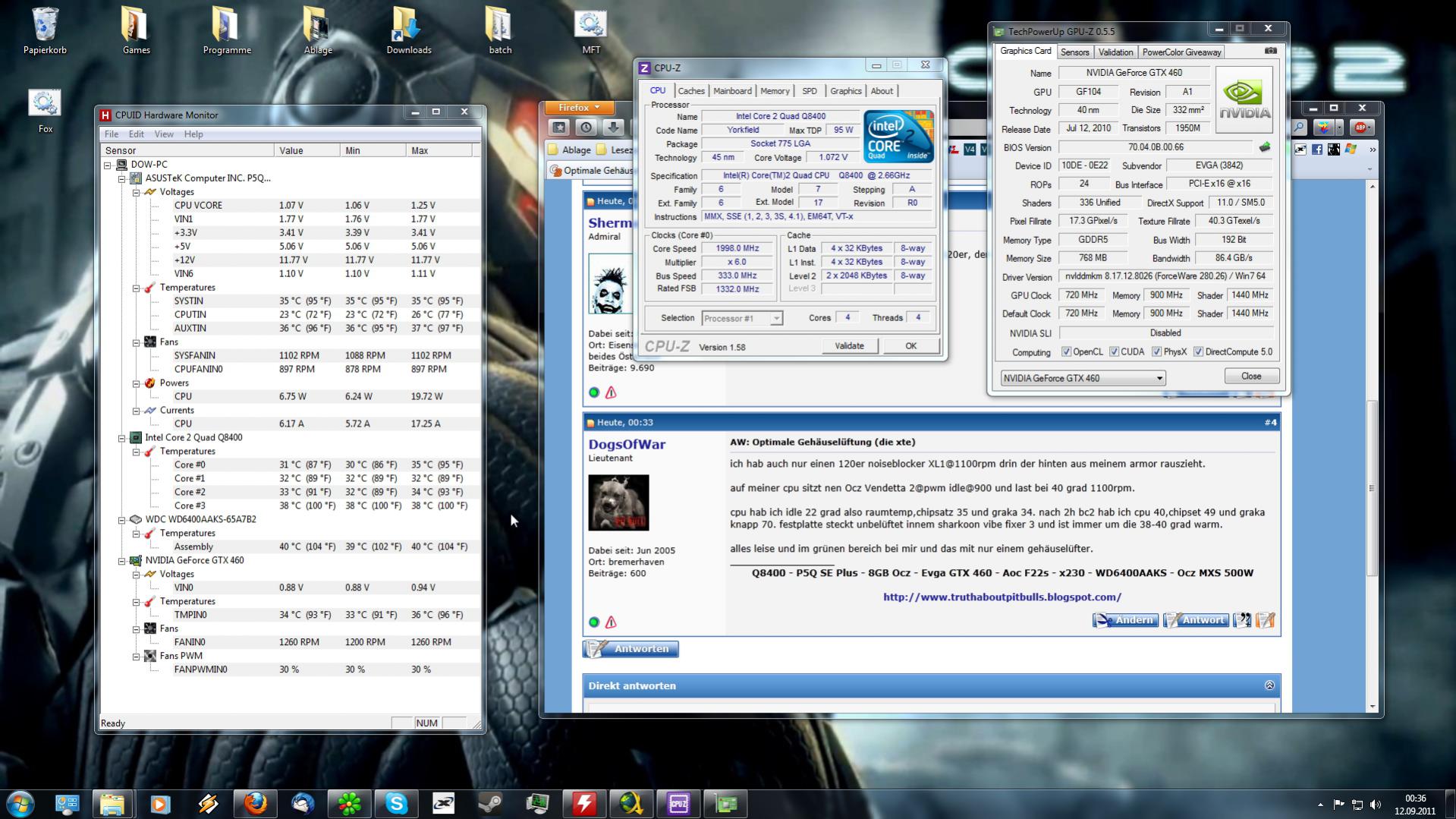Collapse the Intel Core 2 Quad Q8400 node

tap(121, 438)
